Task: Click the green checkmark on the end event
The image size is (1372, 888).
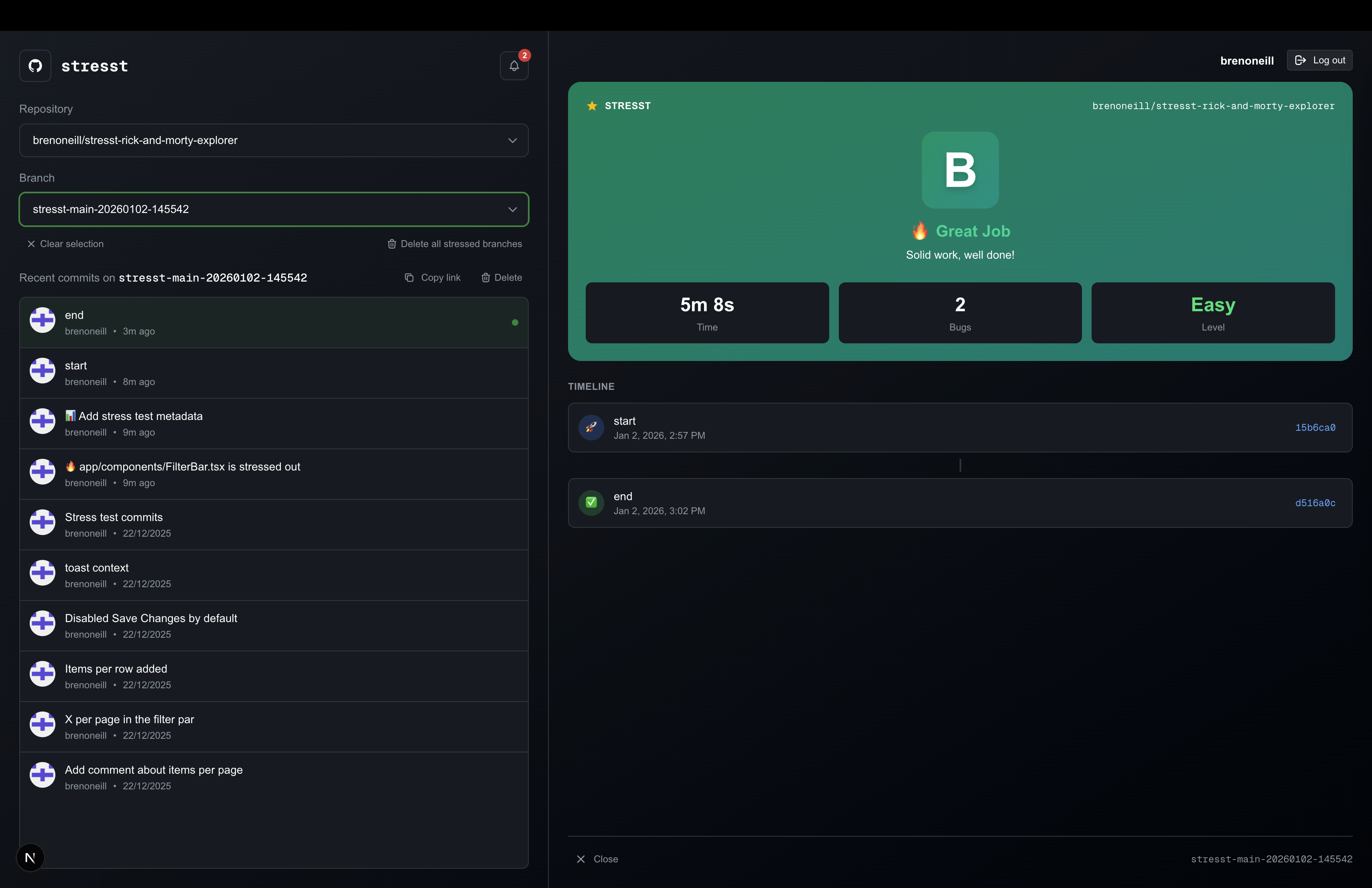Action: click(x=591, y=503)
